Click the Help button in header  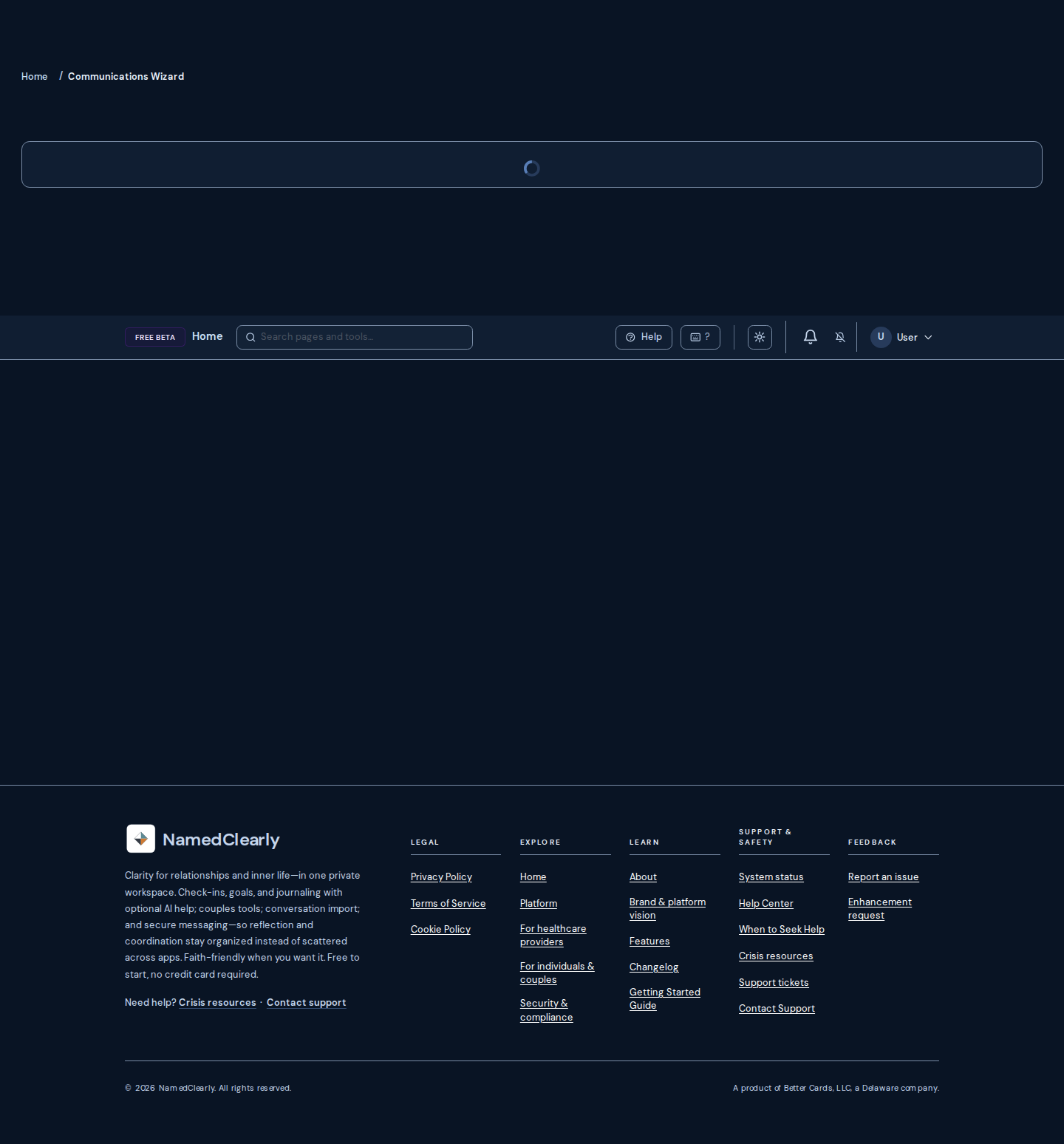pos(644,337)
